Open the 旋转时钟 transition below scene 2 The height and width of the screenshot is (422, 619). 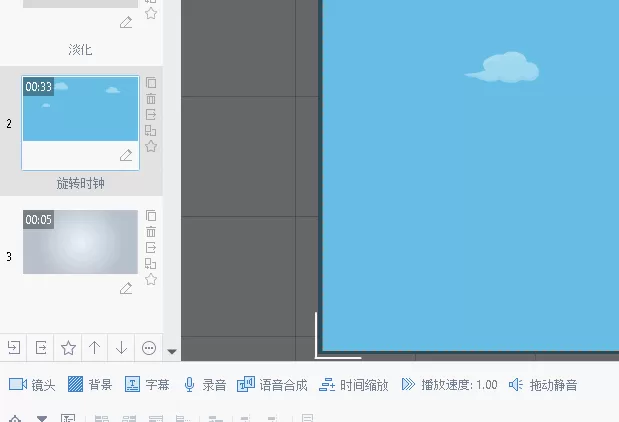[x=80, y=183]
